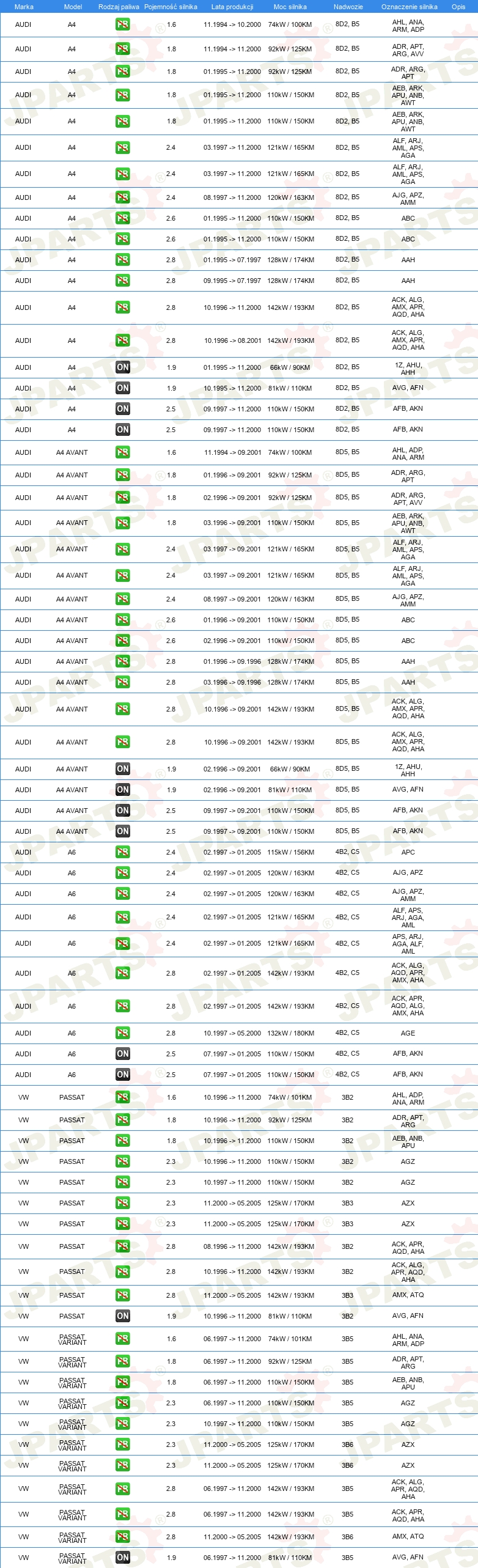Click diesel ON icon in A4 66kW/90KM row
Viewport: 478px width, 1568px height.
coord(122,367)
